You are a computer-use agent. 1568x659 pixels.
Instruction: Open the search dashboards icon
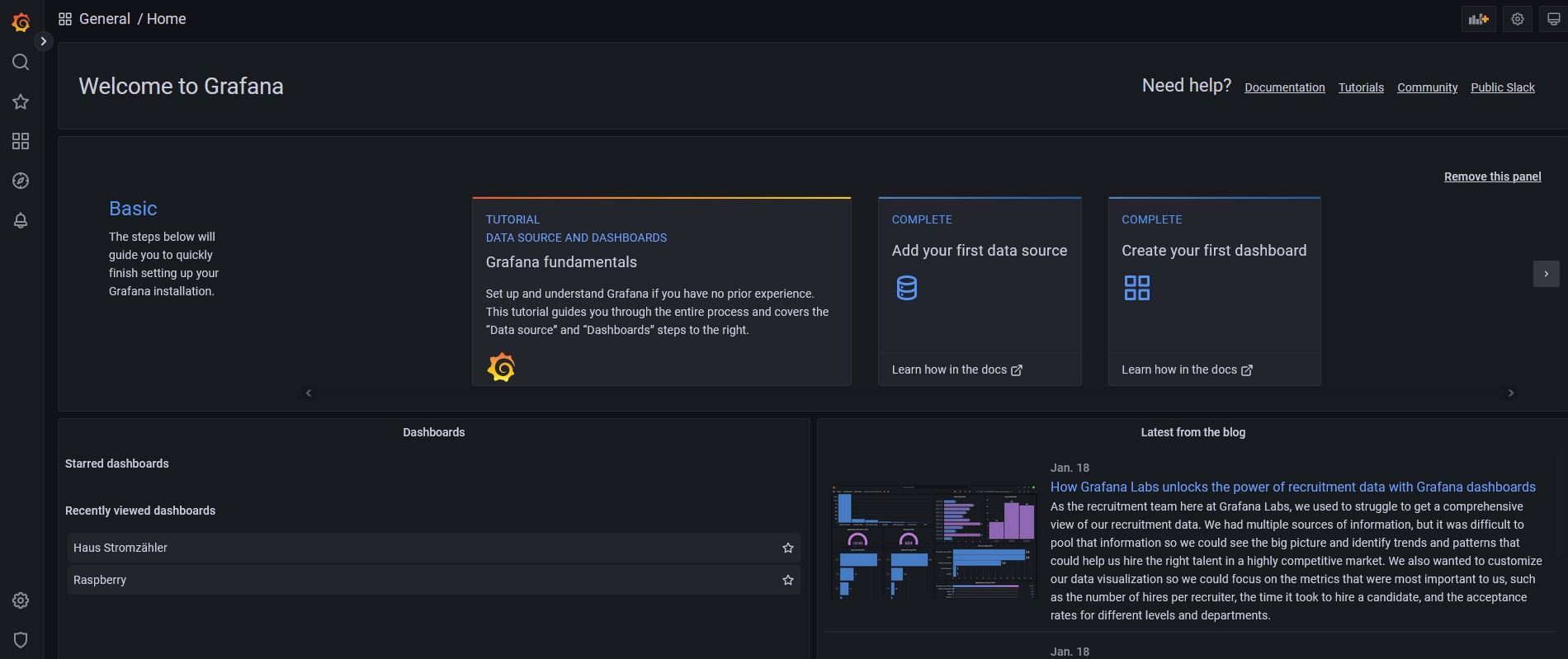[x=21, y=62]
